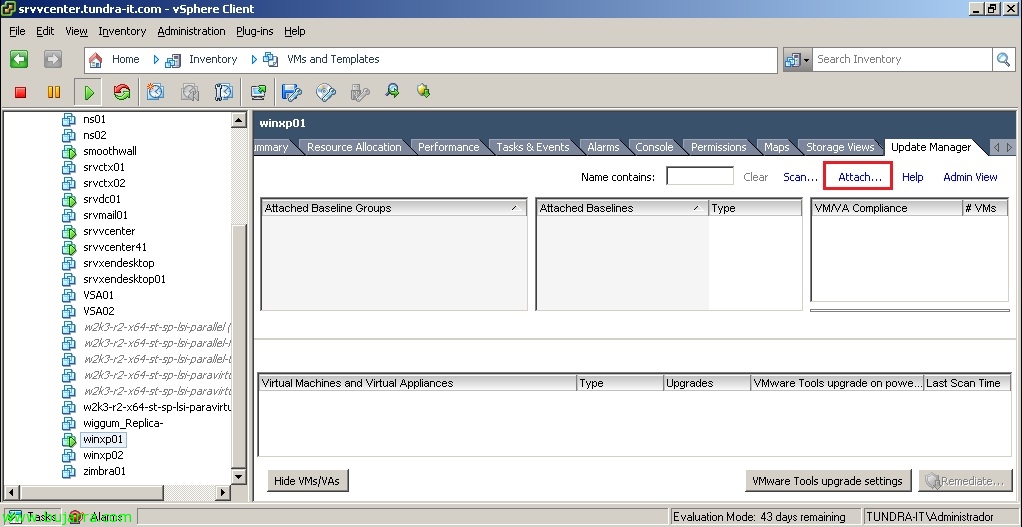Click the Admin View link
The width and height of the screenshot is (1022, 527).
[970, 177]
